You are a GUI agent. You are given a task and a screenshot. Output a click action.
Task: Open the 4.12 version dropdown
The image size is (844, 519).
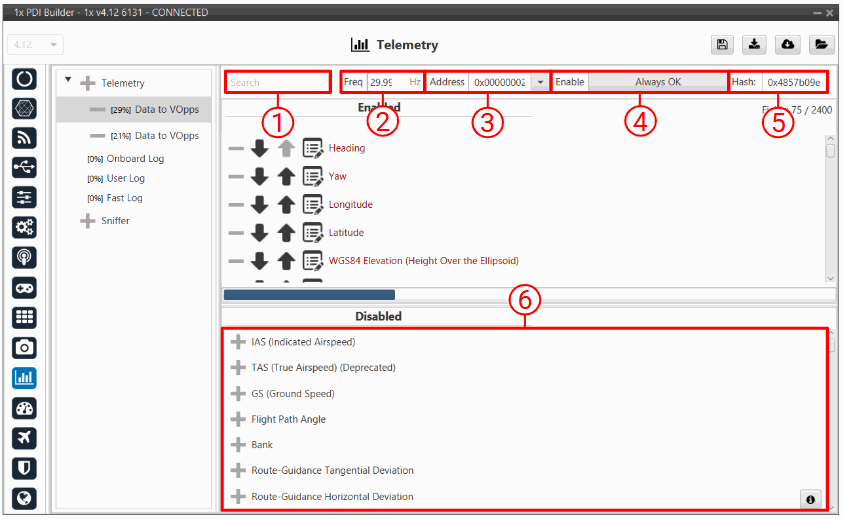35,45
